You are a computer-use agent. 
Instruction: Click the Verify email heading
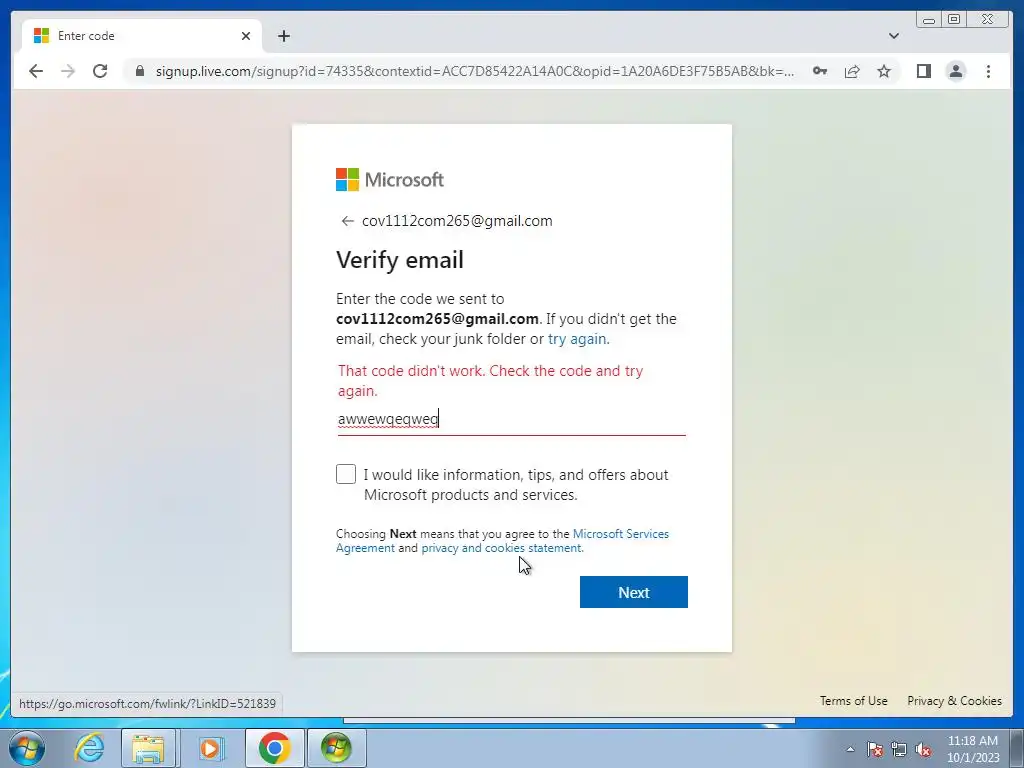[x=400, y=260]
